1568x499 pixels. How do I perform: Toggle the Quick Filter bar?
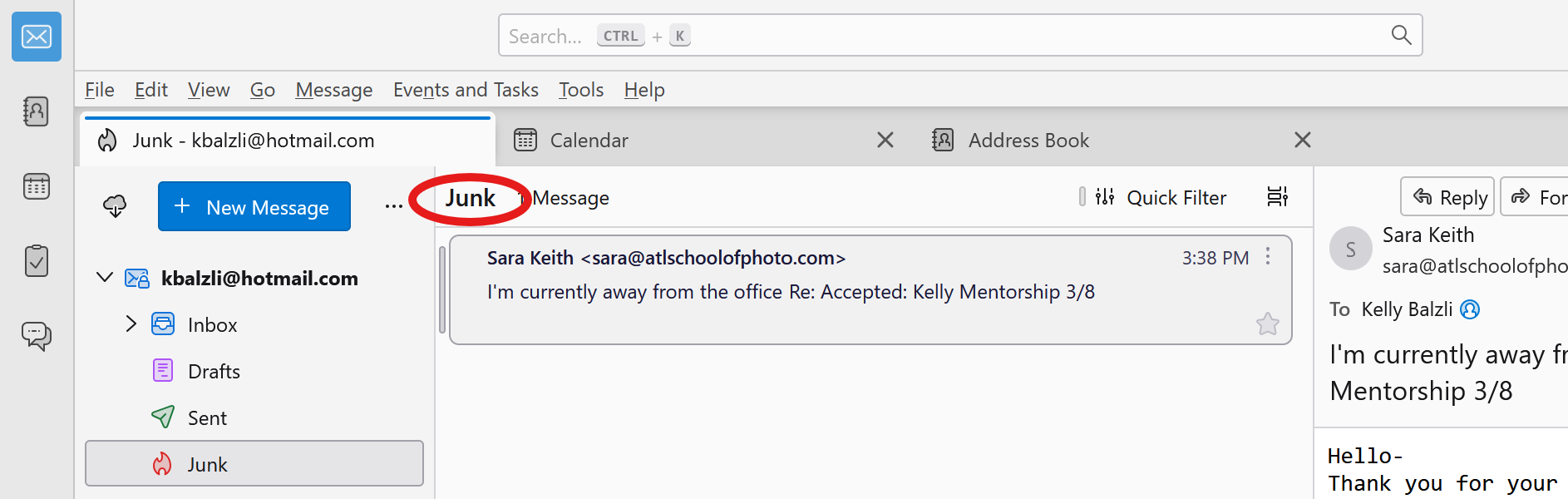1161,197
